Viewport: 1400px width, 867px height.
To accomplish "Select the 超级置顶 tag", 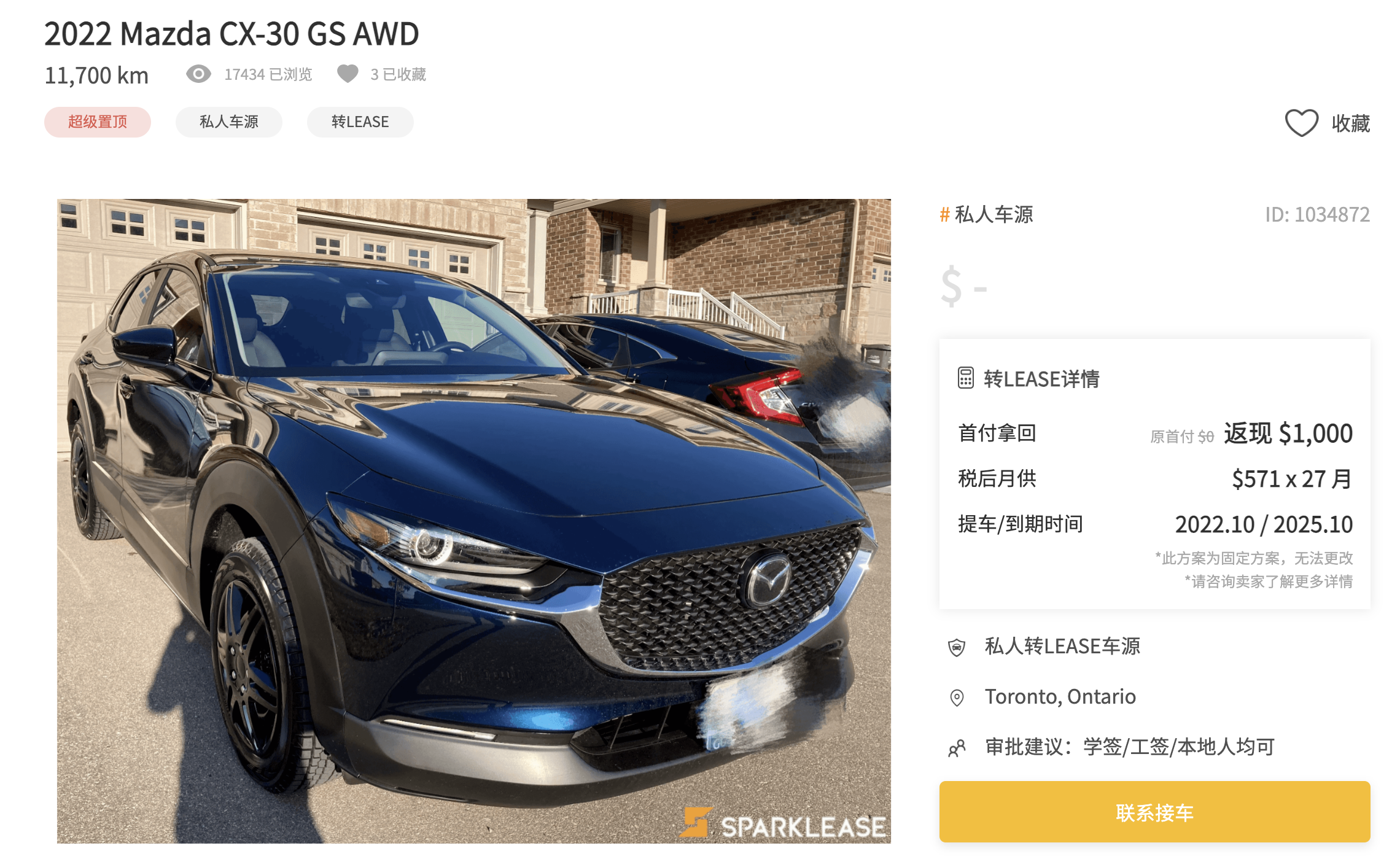I will [x=98, y=122].
